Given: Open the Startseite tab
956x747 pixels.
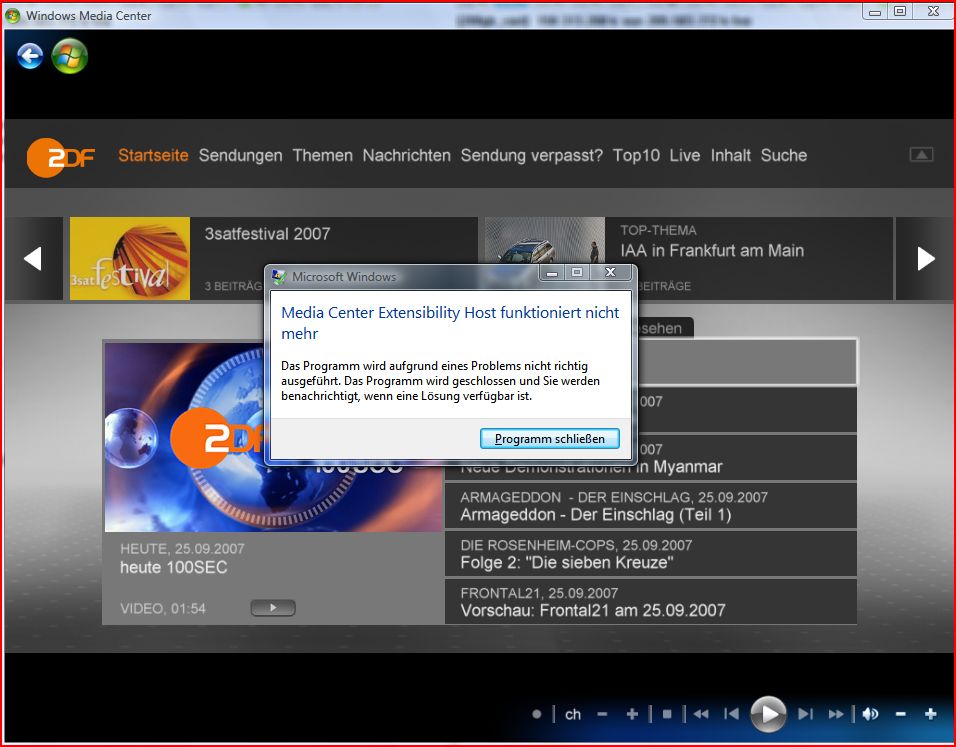Looking at the screenshot, I should pos(153,155).
